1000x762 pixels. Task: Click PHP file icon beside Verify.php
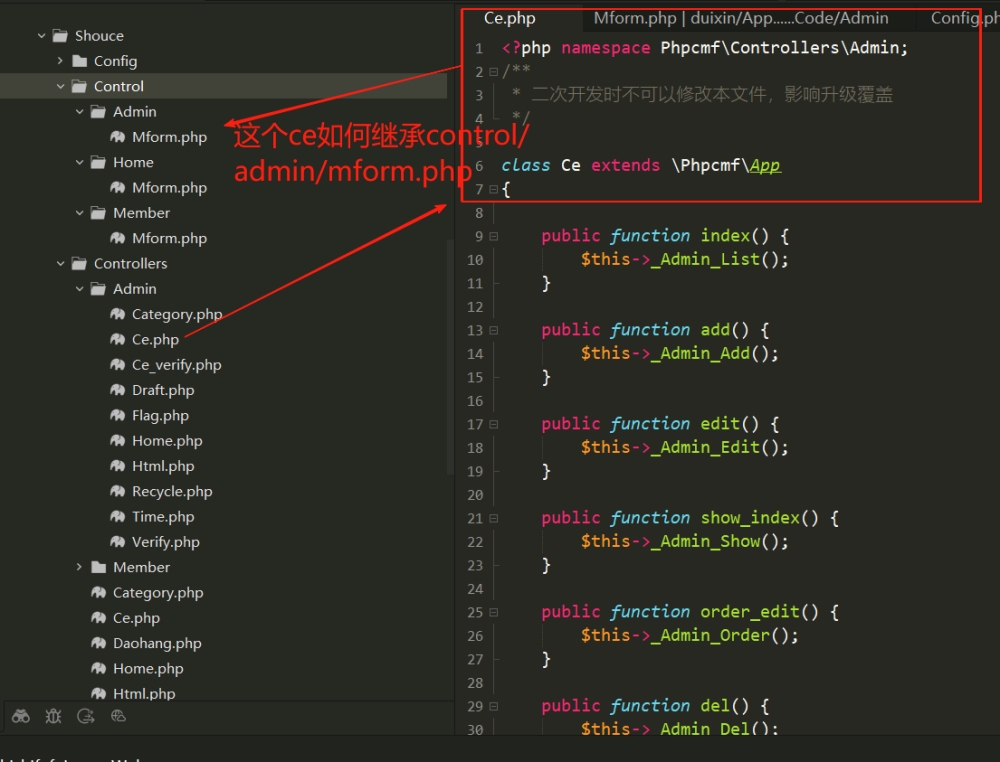[117, 542]
